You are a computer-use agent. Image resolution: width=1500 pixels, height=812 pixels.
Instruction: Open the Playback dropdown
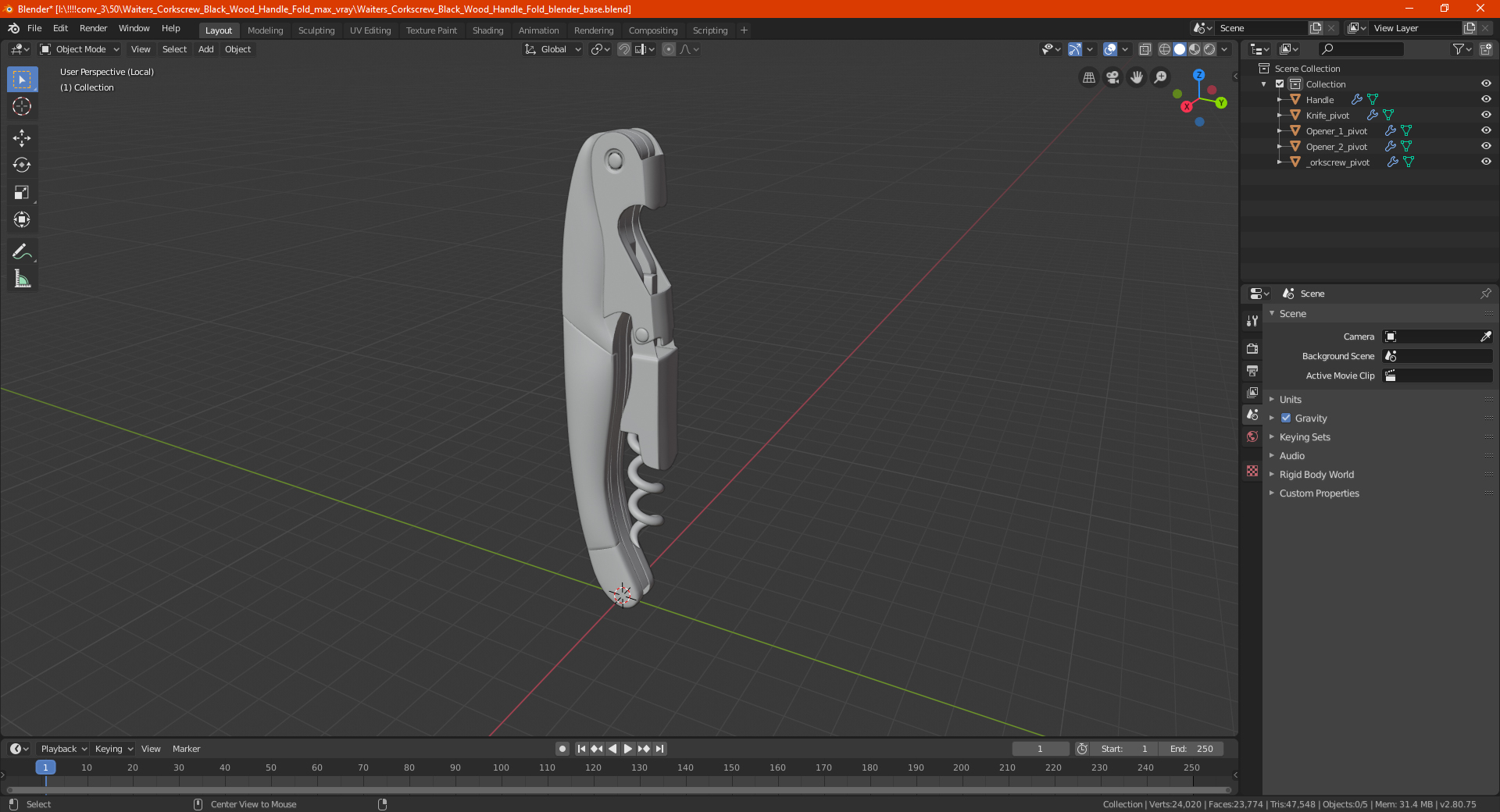pyautogui.click(x=63, y=749)
